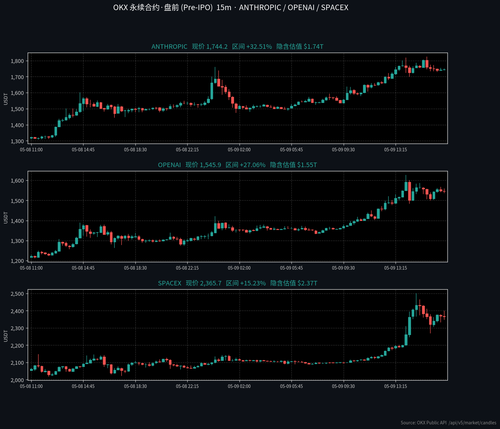Click 05-08 11:00 under the SPACEX chart
This screenshot has height=429, width=500.
[x=31, y=386]
